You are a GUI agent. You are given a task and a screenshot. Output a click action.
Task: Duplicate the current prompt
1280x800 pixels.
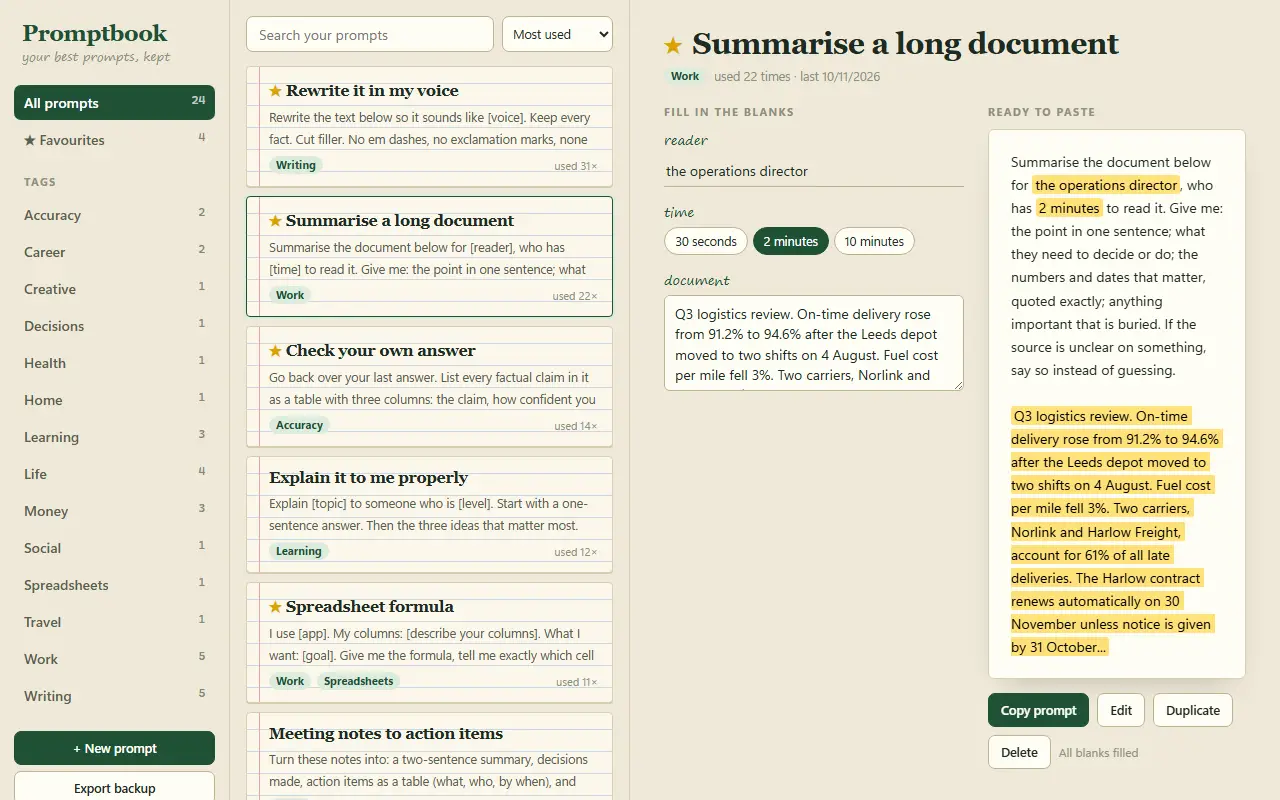[x=1193, y=710]
